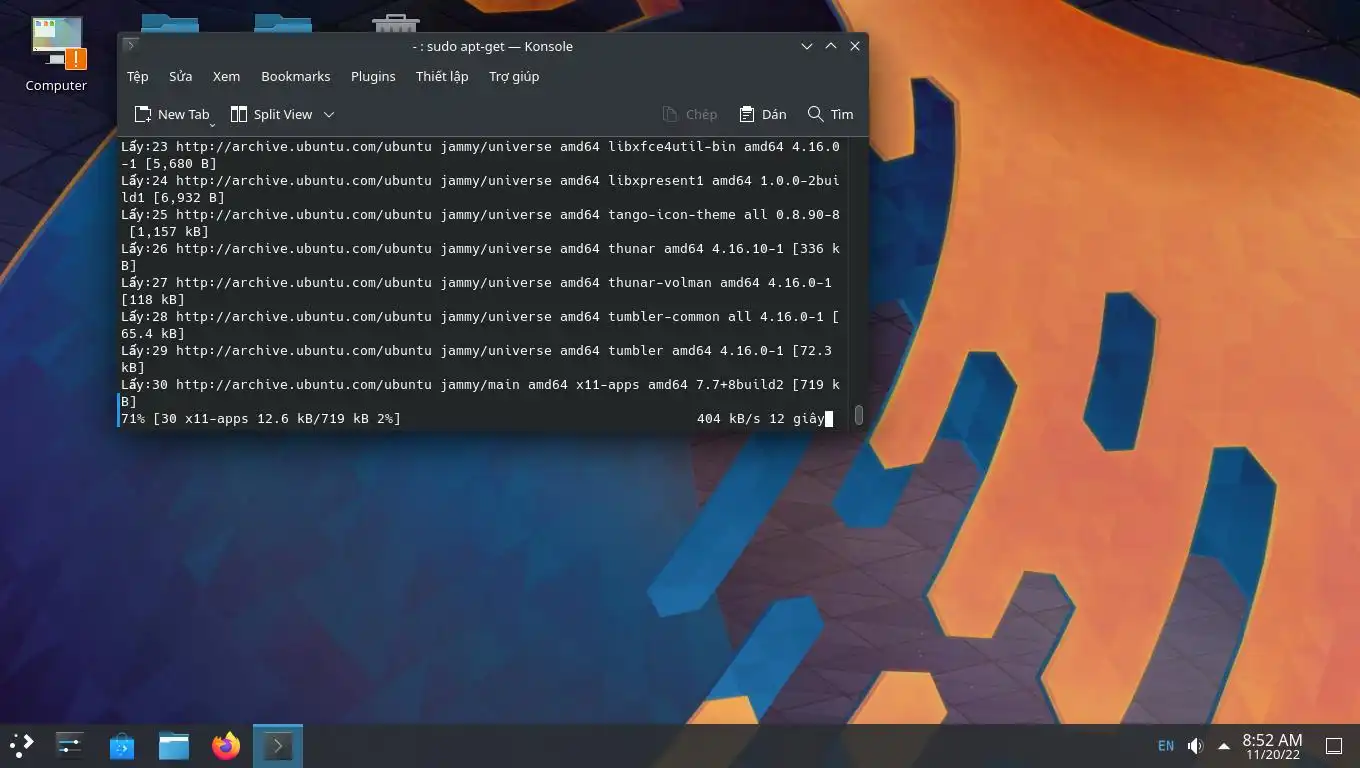Open the Sửa menu

click(x=181, y=76)
